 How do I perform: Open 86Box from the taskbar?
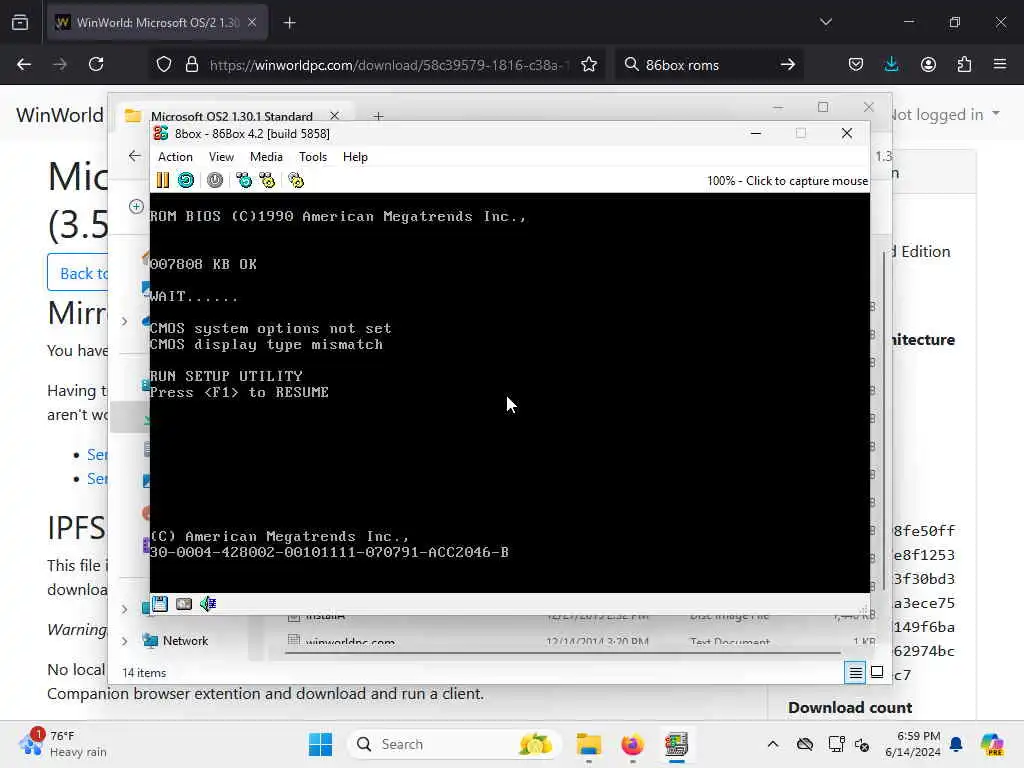click(677, 744)
